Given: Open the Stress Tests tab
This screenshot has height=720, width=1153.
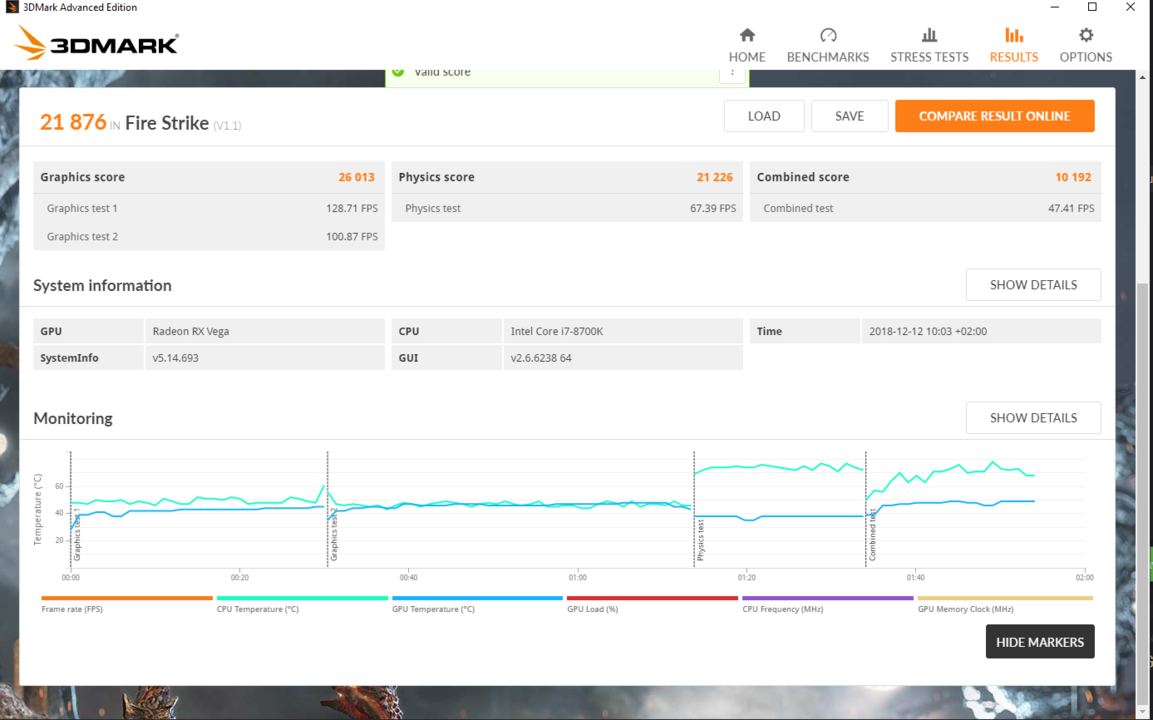Looking at the screenshot, I should (x=929, y=45).
